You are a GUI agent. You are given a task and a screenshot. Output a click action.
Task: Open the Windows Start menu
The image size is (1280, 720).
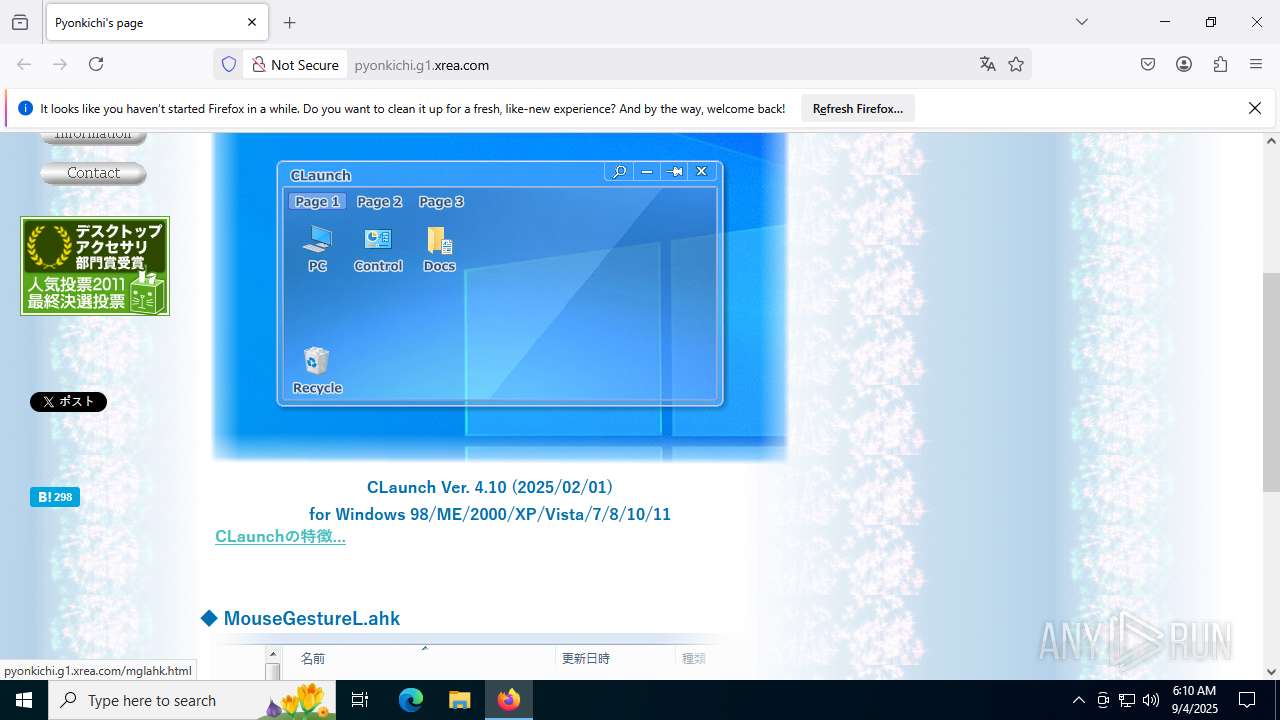[x=24, y=700]
